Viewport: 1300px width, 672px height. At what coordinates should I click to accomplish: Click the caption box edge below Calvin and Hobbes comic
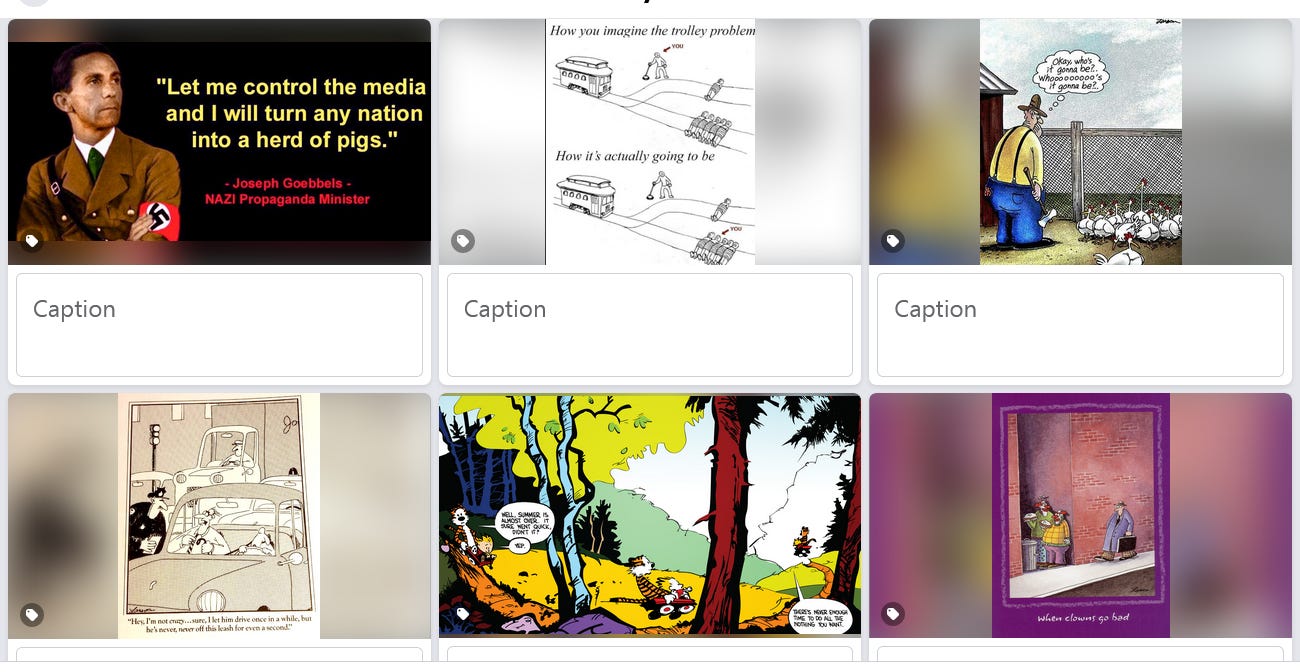tap(650, 654)
